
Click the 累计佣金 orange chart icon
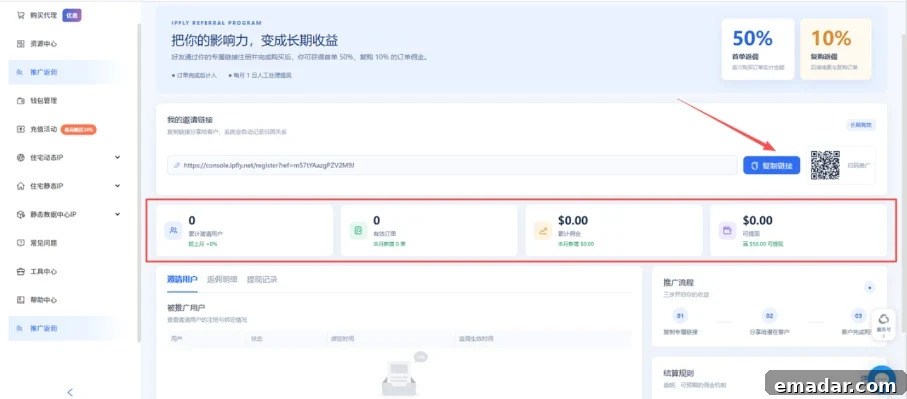tap(543, 230)
